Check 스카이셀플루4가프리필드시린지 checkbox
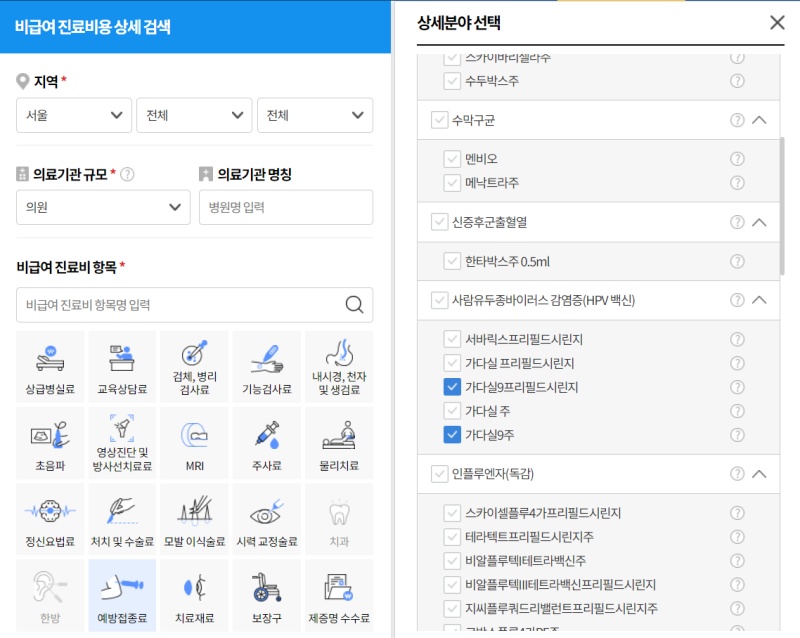The height and width of the screenshot is (638, 800). [x=452, y=512]
